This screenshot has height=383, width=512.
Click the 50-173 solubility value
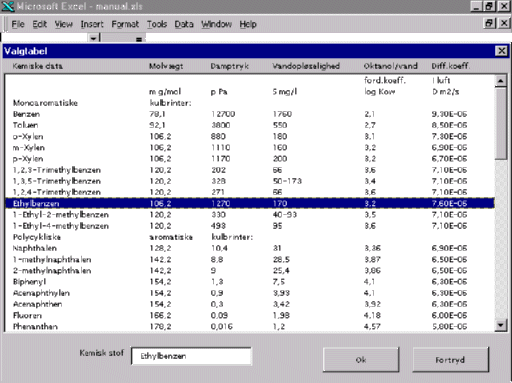[287, 181]
